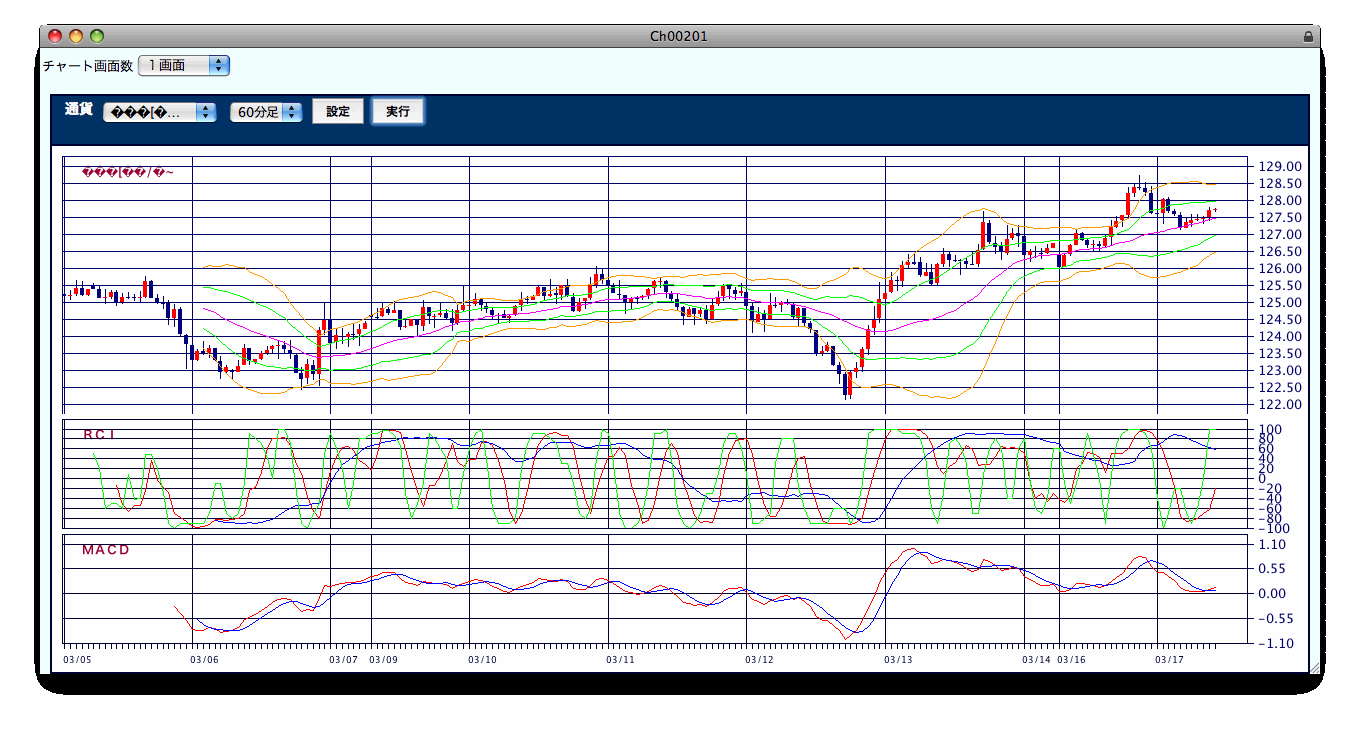This screenshot has height=729, width=1360.
Task: Click the 設定 button
Action: pyautogui.click(x=338, y=112)
